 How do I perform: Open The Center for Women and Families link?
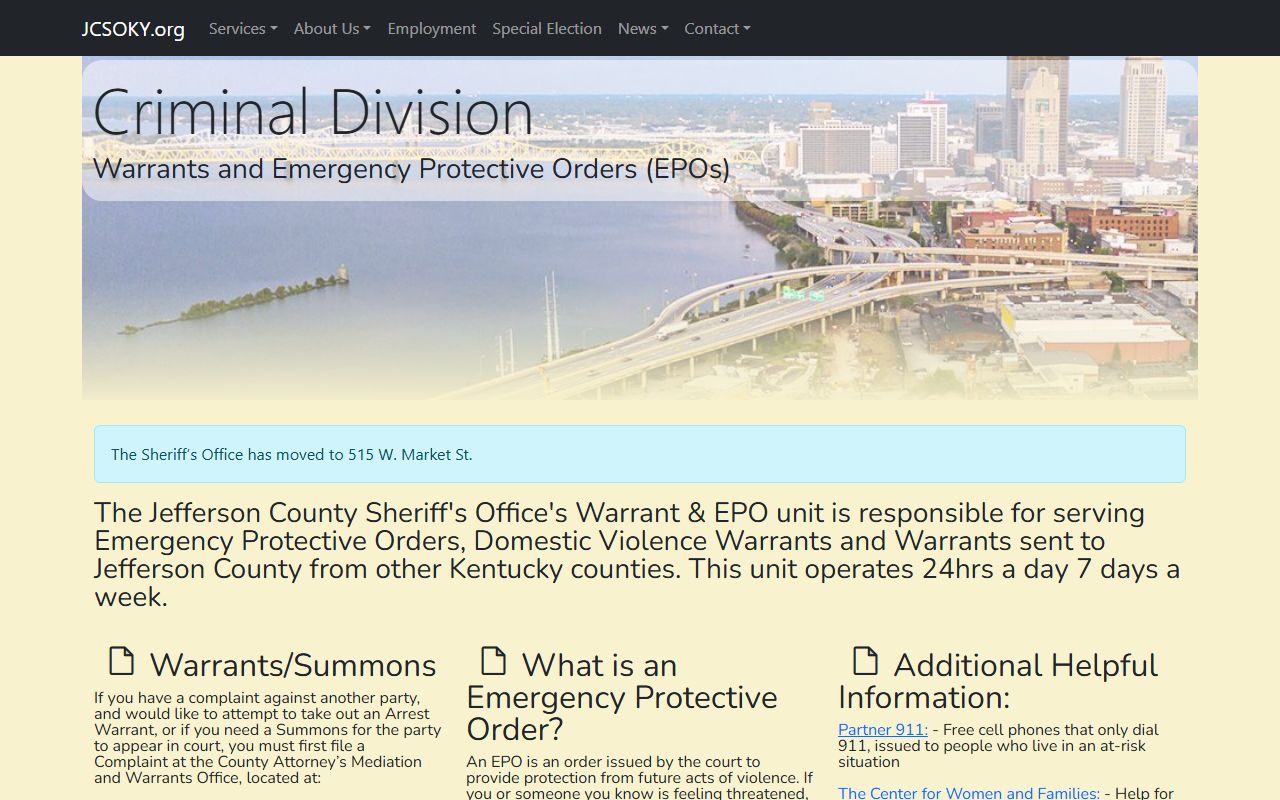pos(969,793)
